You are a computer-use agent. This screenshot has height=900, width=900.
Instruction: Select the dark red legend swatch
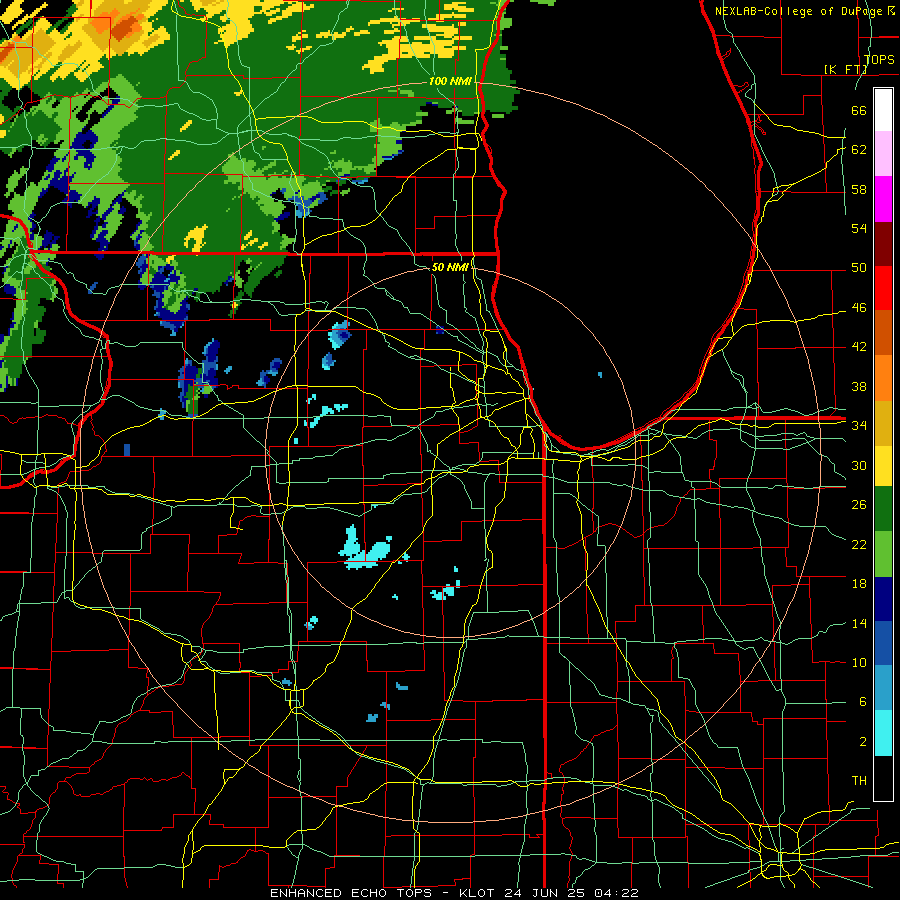click(x=883, y=244)
